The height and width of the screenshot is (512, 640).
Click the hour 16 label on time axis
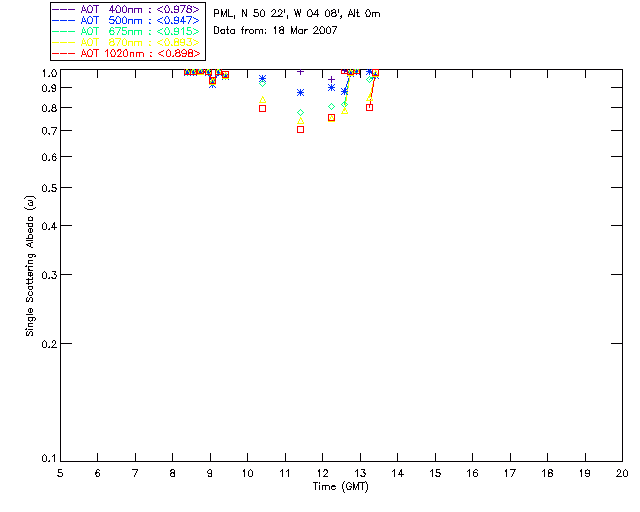click(473, 473)
